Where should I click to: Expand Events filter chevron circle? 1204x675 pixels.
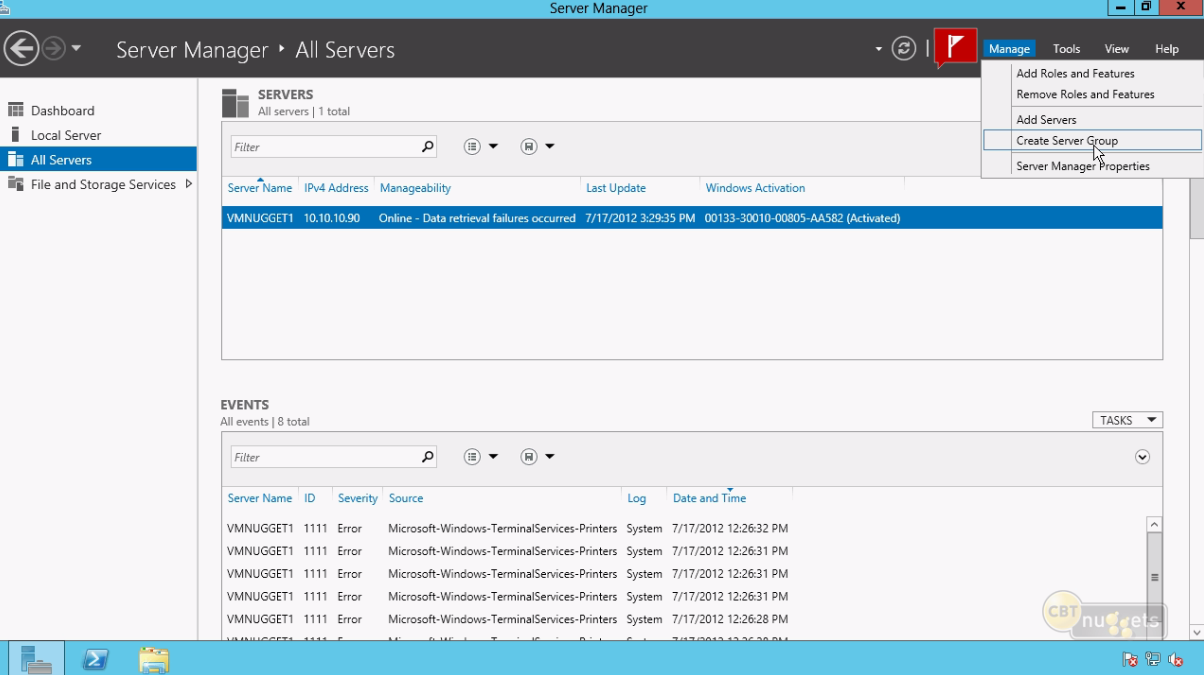[x=1142, y=457]
